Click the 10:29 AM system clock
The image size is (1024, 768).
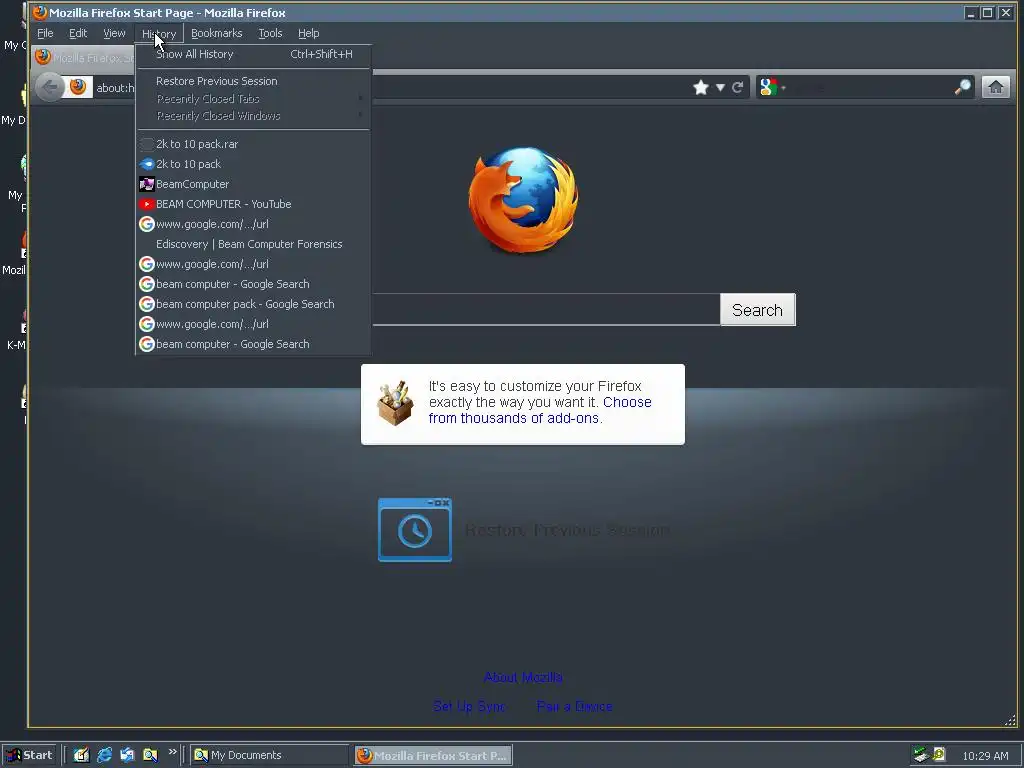(985, 756)
